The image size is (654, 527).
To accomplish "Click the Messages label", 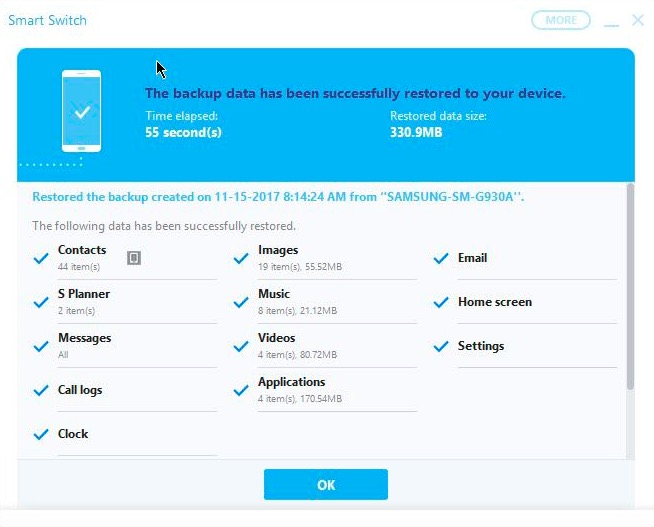I will (x=85, y=338).
